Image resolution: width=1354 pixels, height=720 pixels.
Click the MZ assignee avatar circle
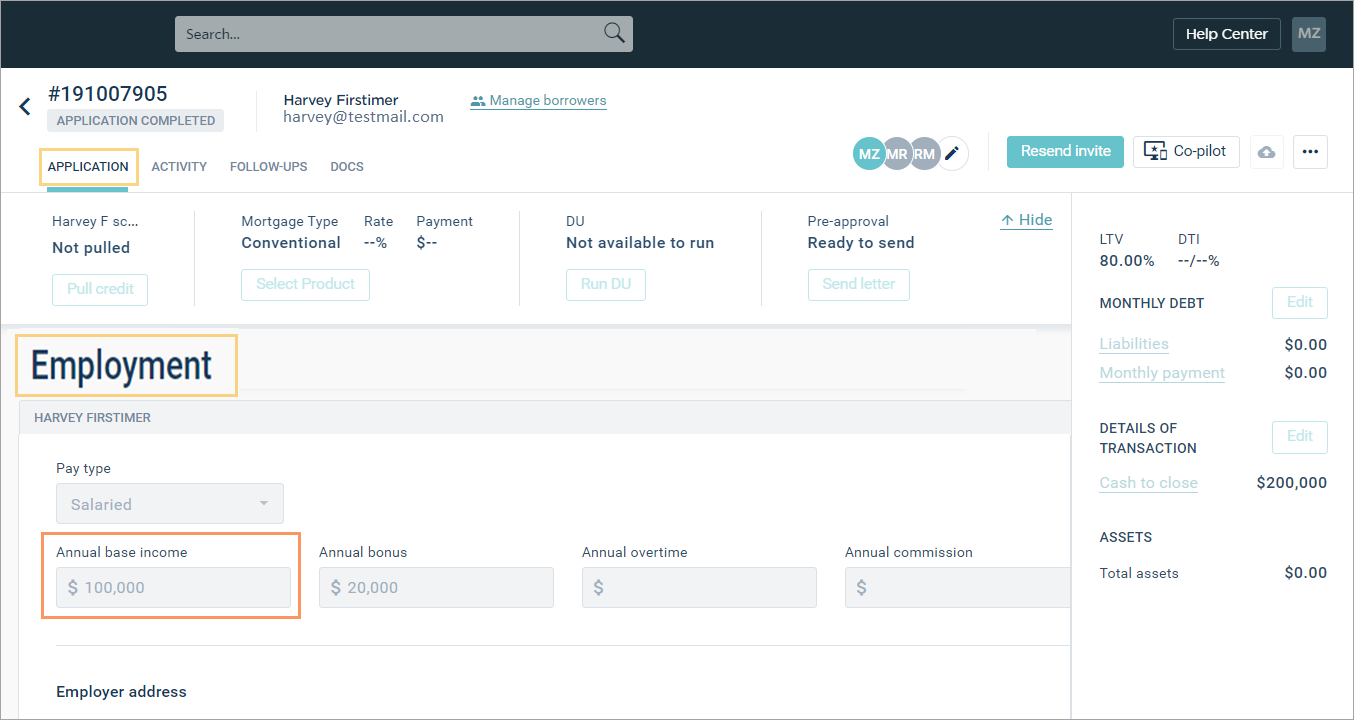click(x=869, y=154)
